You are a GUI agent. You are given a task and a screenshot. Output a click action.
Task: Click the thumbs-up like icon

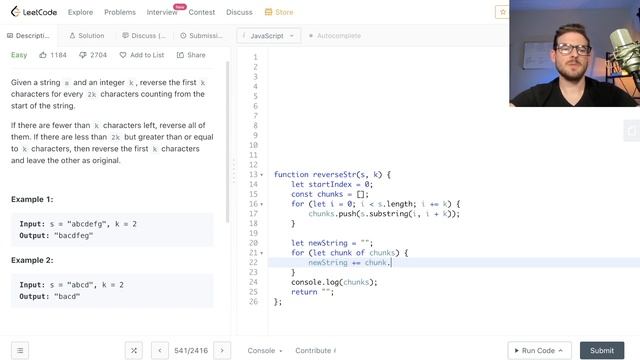point(43,55)
